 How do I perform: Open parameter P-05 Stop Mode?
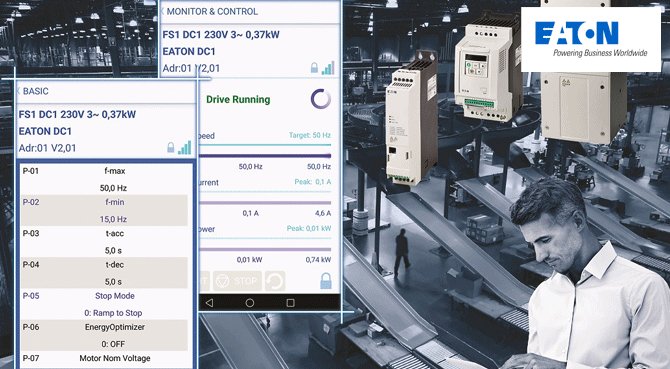104,304
